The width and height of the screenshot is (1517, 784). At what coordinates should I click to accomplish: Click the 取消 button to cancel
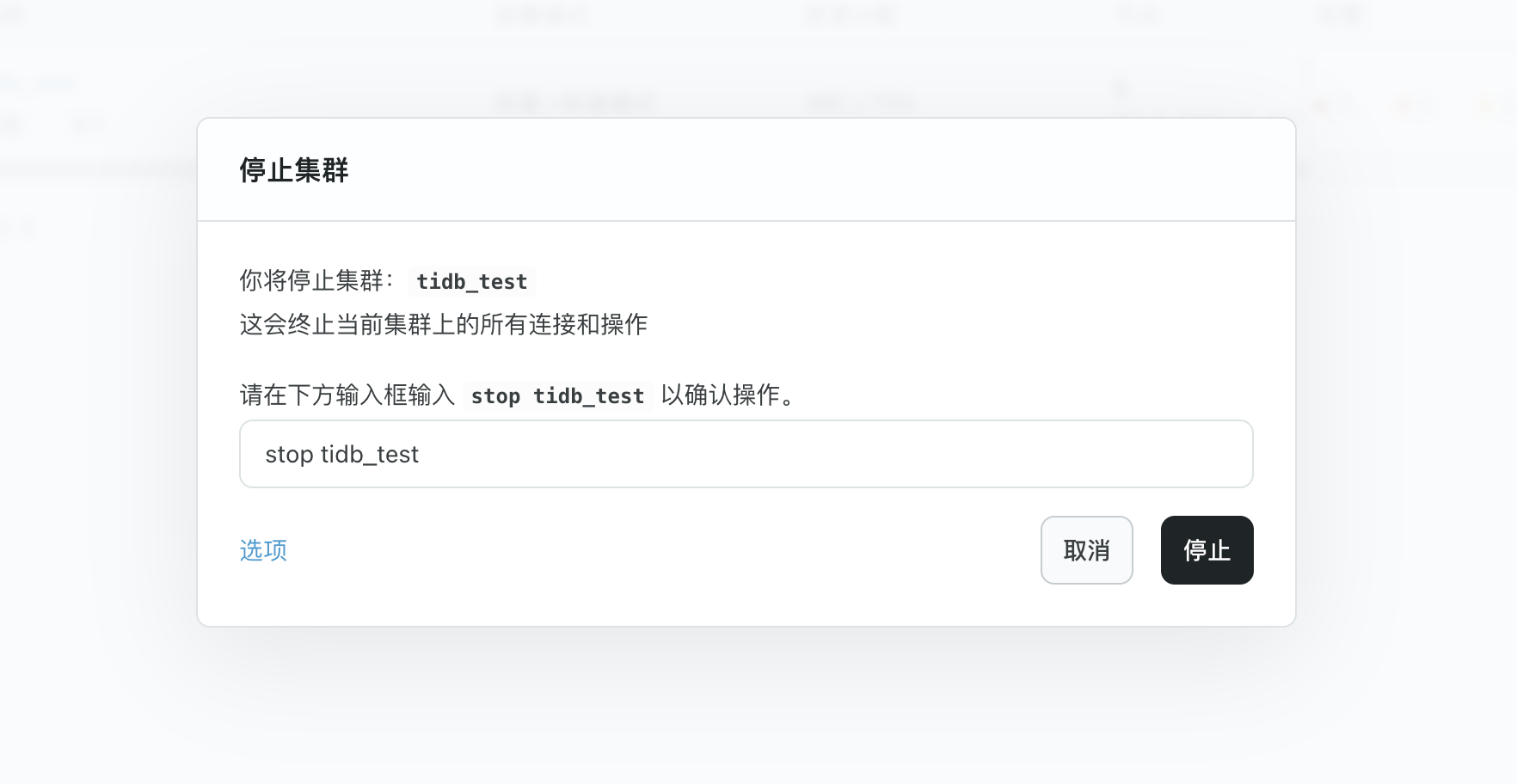pos(1086,550)
